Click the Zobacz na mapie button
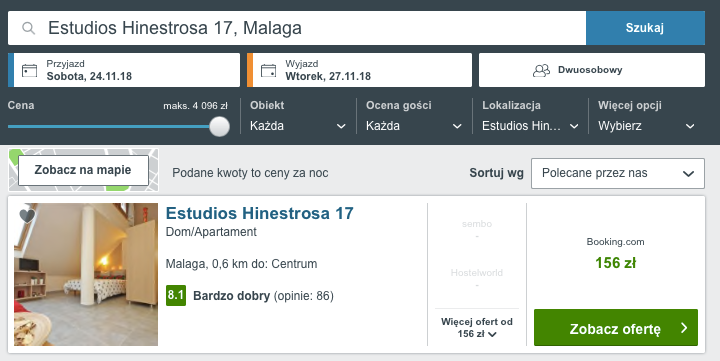 click(83, 170)
